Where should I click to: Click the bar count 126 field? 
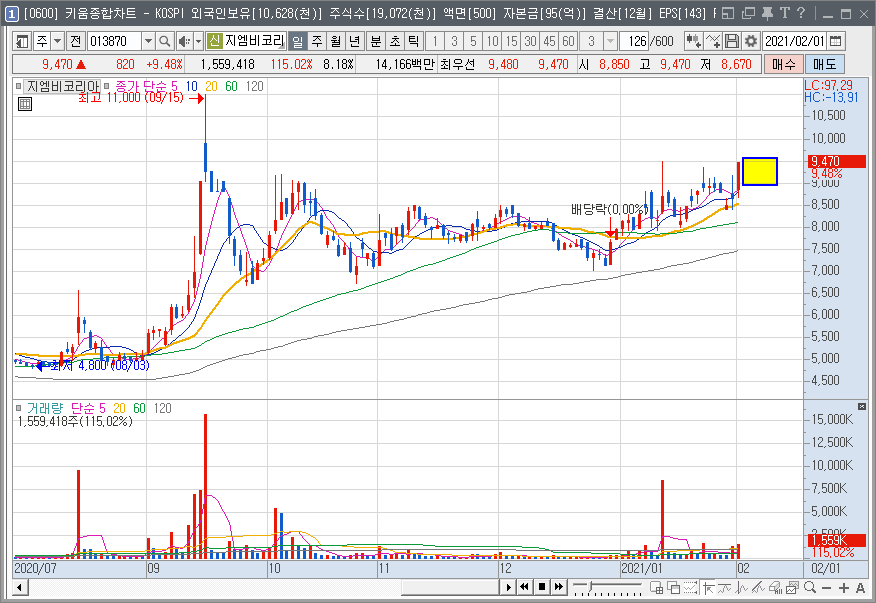click(x=634, y=41)
